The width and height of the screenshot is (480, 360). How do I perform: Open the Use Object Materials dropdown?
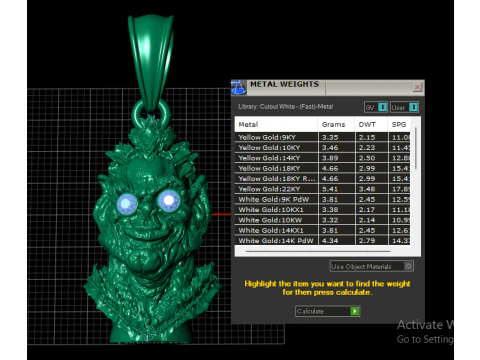pyautogui.click(x=372, y=266)
